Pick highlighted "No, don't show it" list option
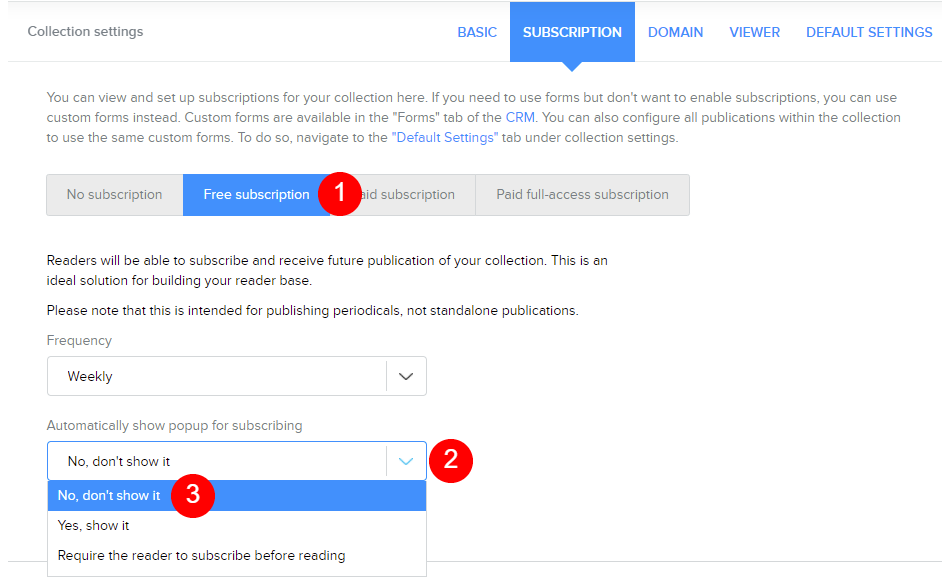Screen dimensions: 942x584 tap(110, 496)
